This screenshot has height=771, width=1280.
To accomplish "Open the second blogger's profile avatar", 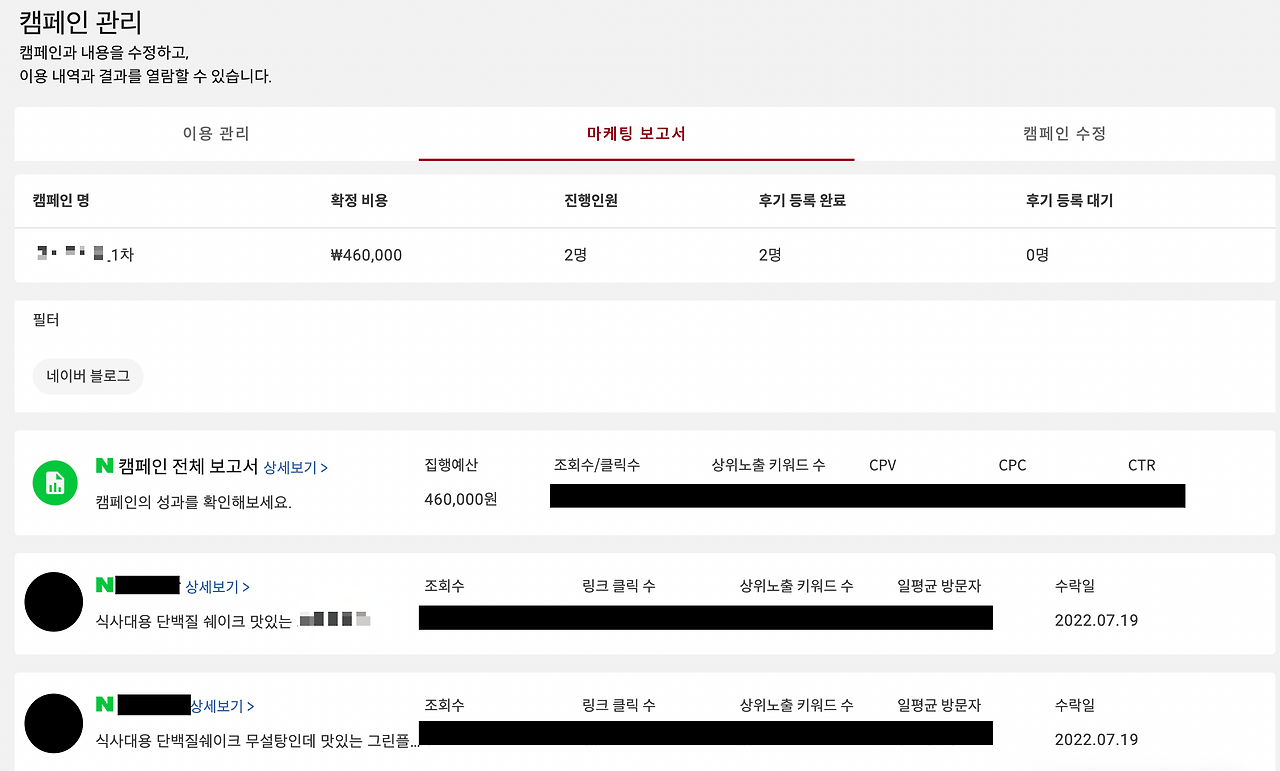I will (53, 723).
